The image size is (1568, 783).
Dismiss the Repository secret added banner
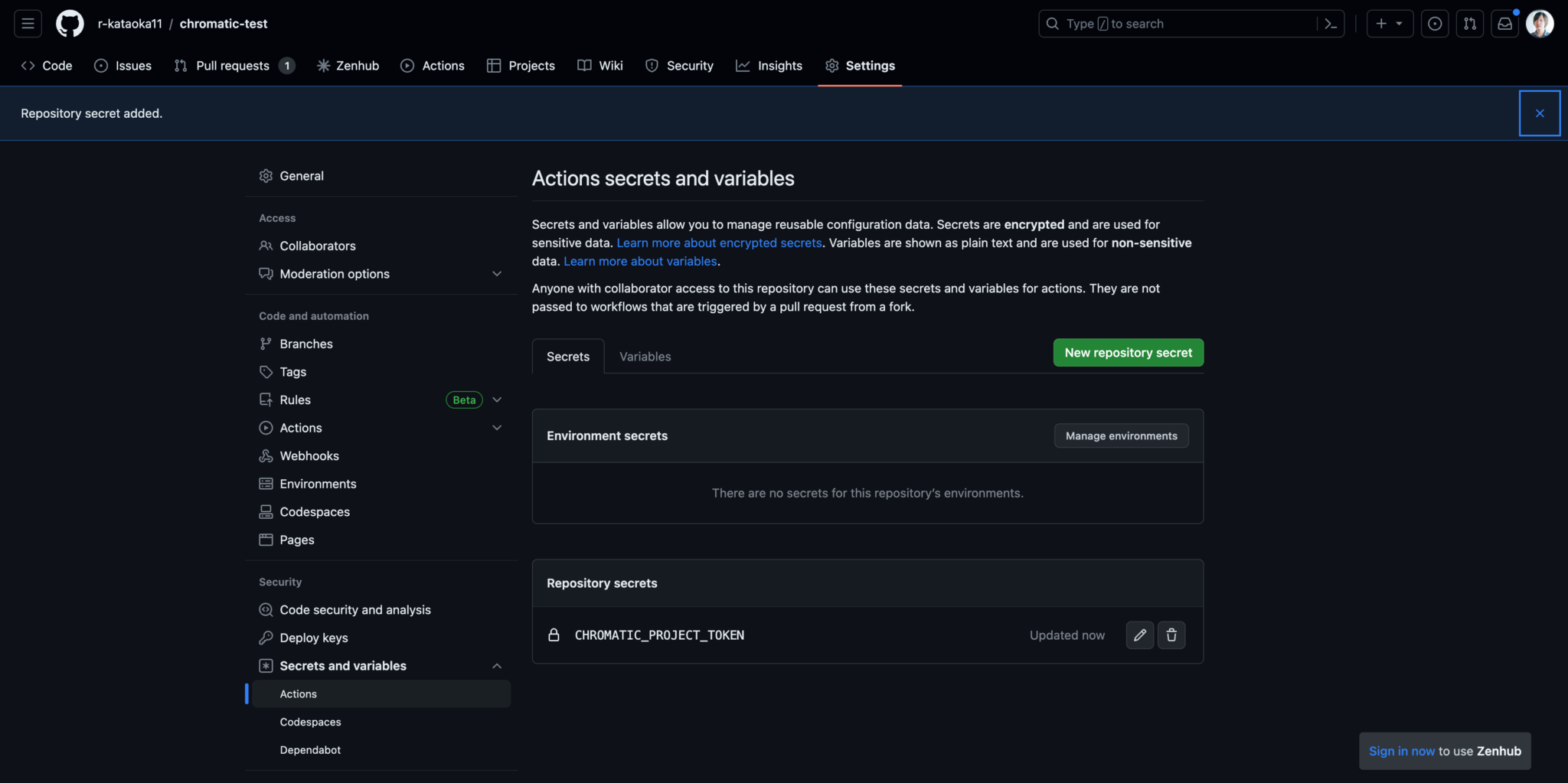point(1539,113)
